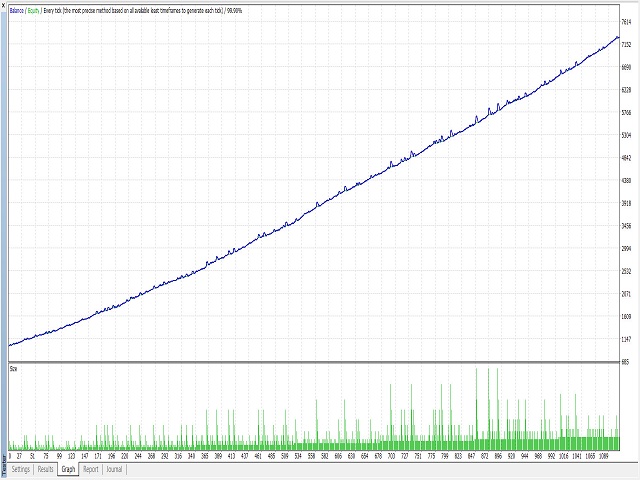The width and height of the screenshot is (640, 480).
Task: Click trade number 703 on the horizontal axis
Action: [x=391, y=456]
